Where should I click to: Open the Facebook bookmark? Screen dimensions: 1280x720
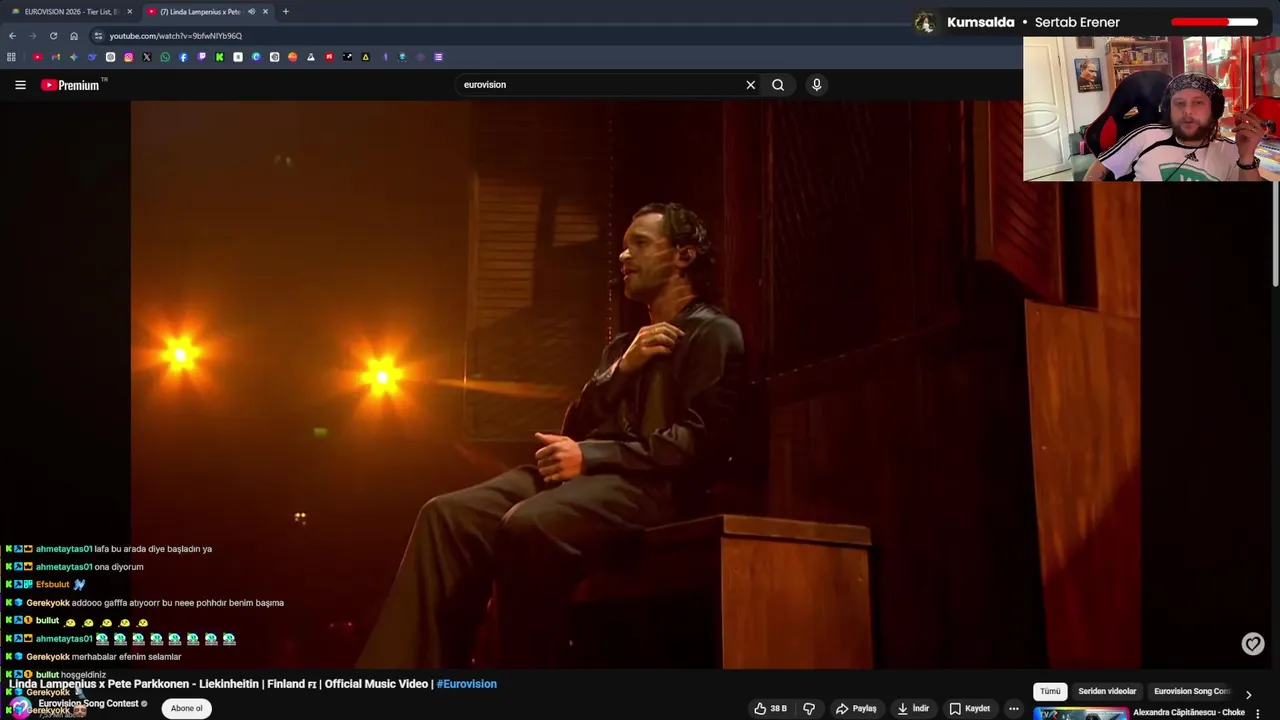[x=183, y=57]
